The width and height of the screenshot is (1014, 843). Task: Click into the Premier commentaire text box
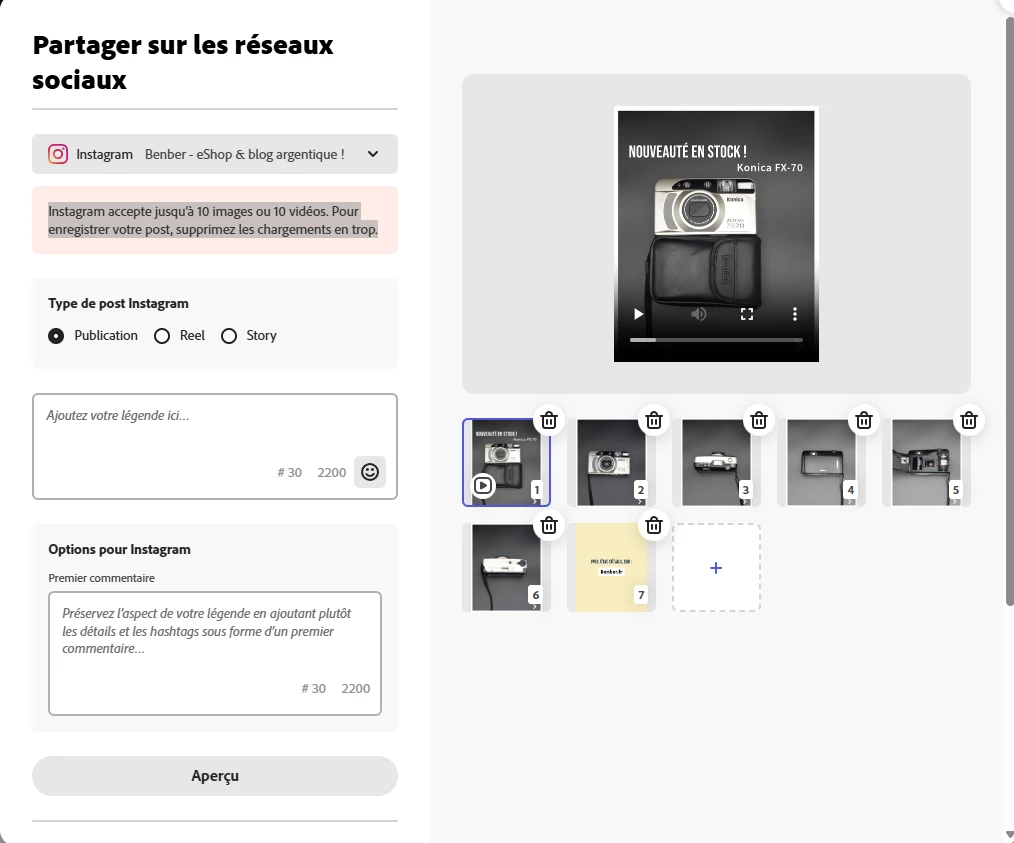[x=215, y=653]
